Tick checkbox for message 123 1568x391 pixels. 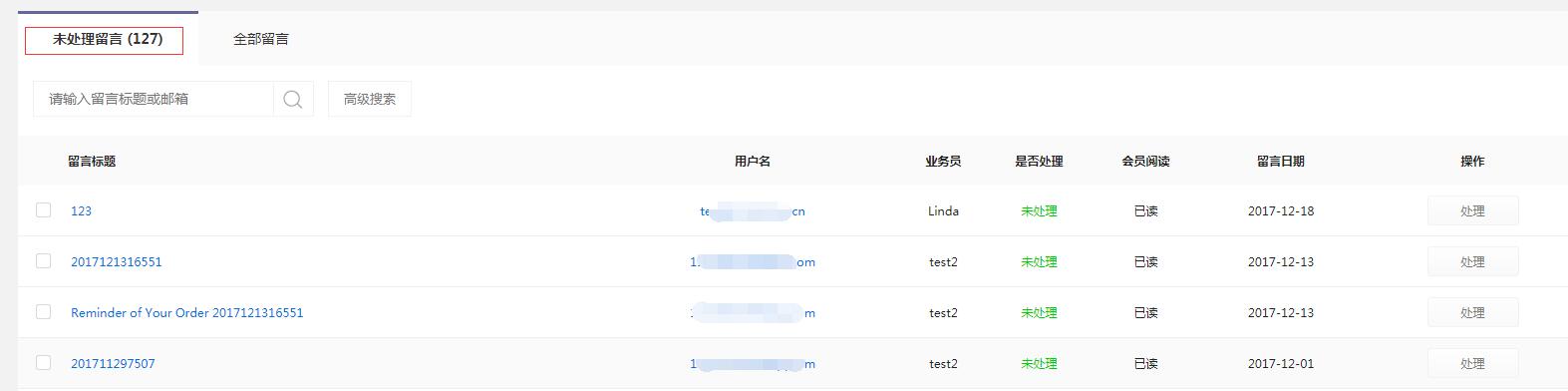click(43, 209)
